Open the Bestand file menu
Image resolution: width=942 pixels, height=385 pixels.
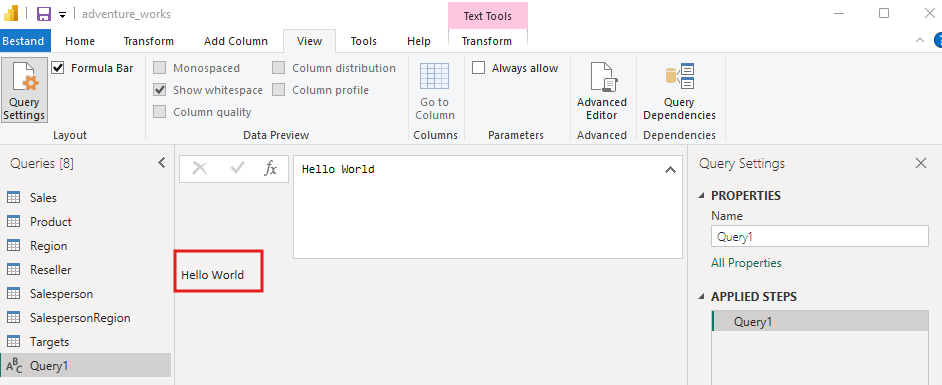click(23, 41)
